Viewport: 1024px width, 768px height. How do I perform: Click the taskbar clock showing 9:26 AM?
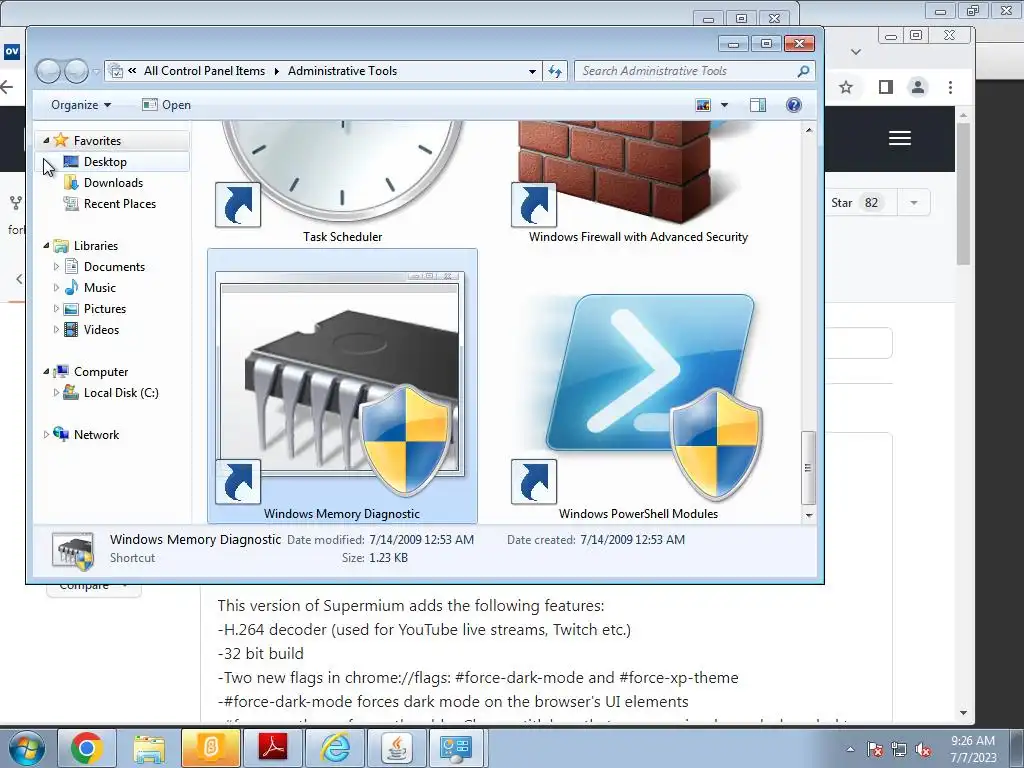[973, 749]
